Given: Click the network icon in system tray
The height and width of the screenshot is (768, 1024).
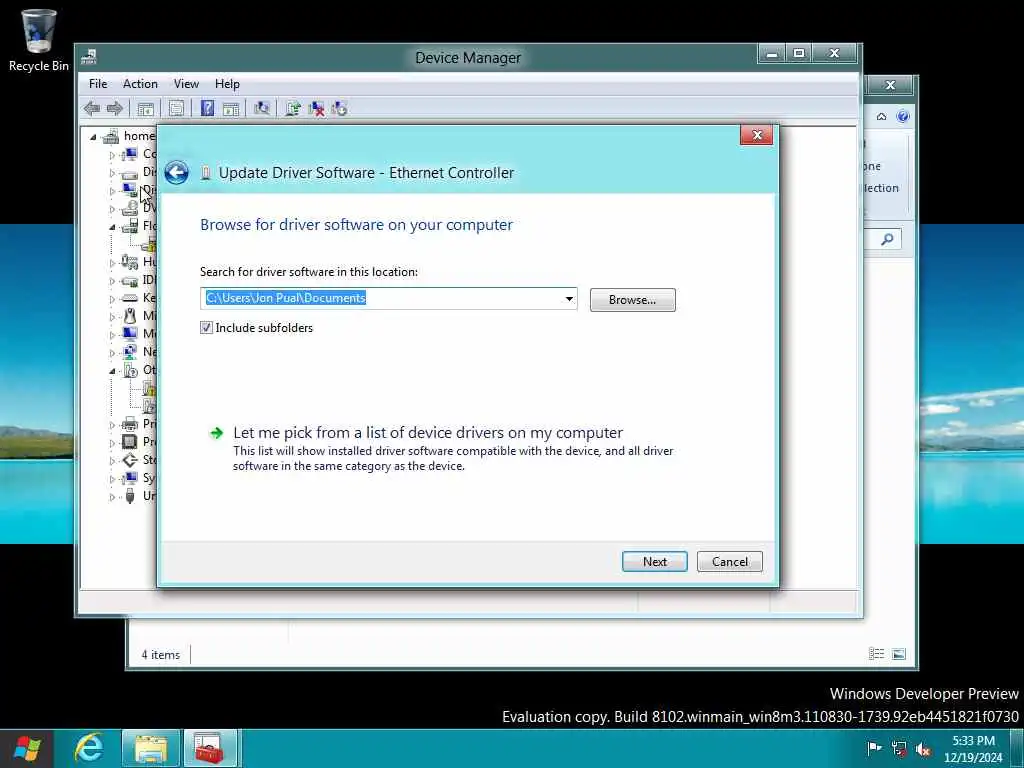Looking at the screenshot, I should tap(899, 749).
